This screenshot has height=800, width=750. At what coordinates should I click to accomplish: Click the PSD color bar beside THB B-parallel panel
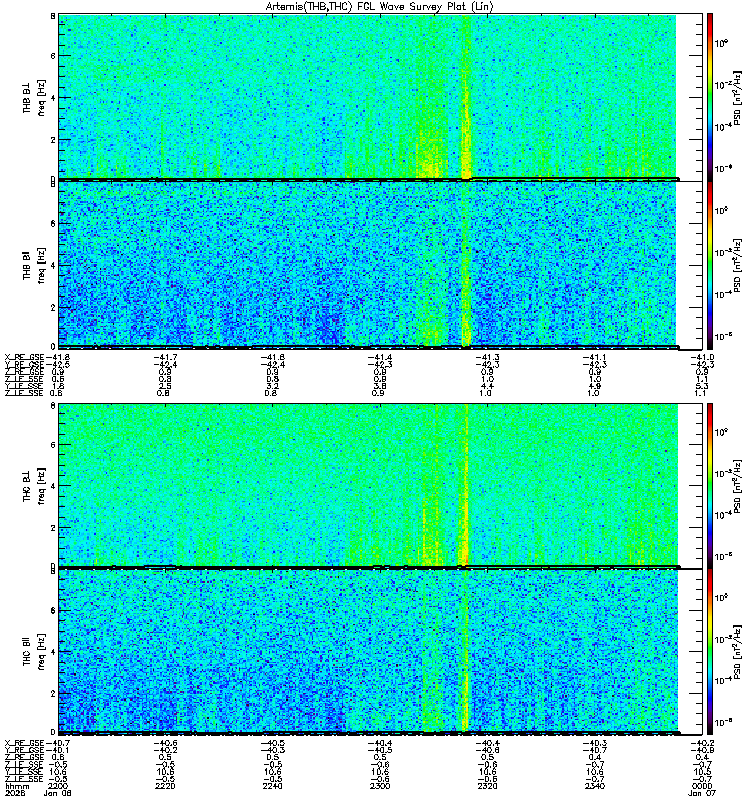point(710,265)
